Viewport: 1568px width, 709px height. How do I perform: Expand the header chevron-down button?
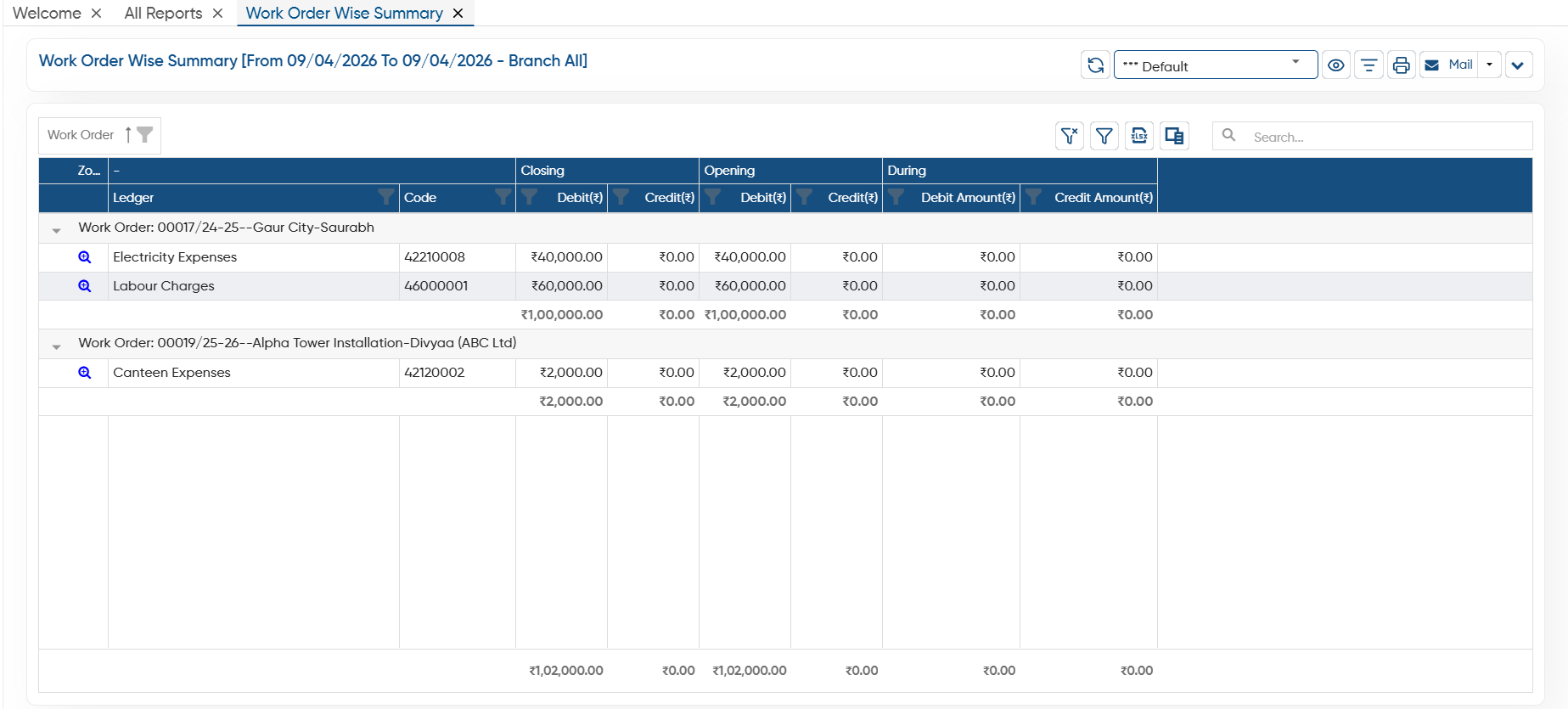click(x=1518, y=65)
